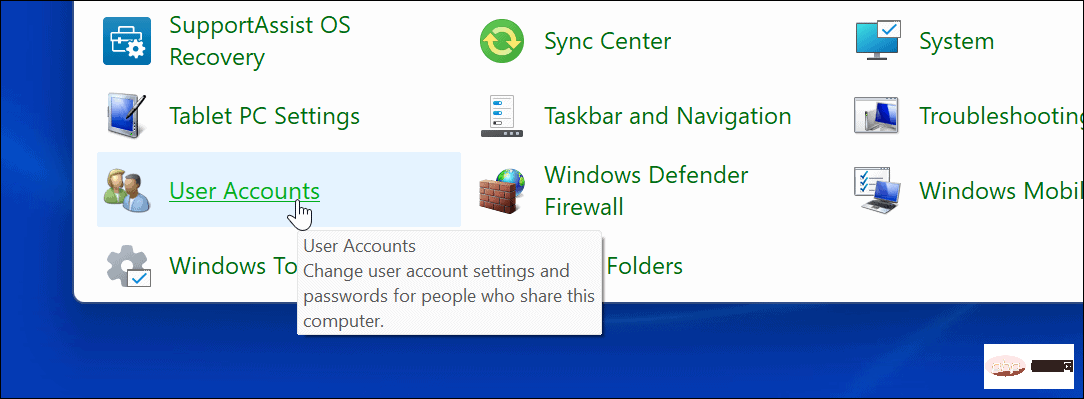Screen dimensions: 1084x399
Task: Click the Windows Defender Firewall link
Action: coord(646,190)
